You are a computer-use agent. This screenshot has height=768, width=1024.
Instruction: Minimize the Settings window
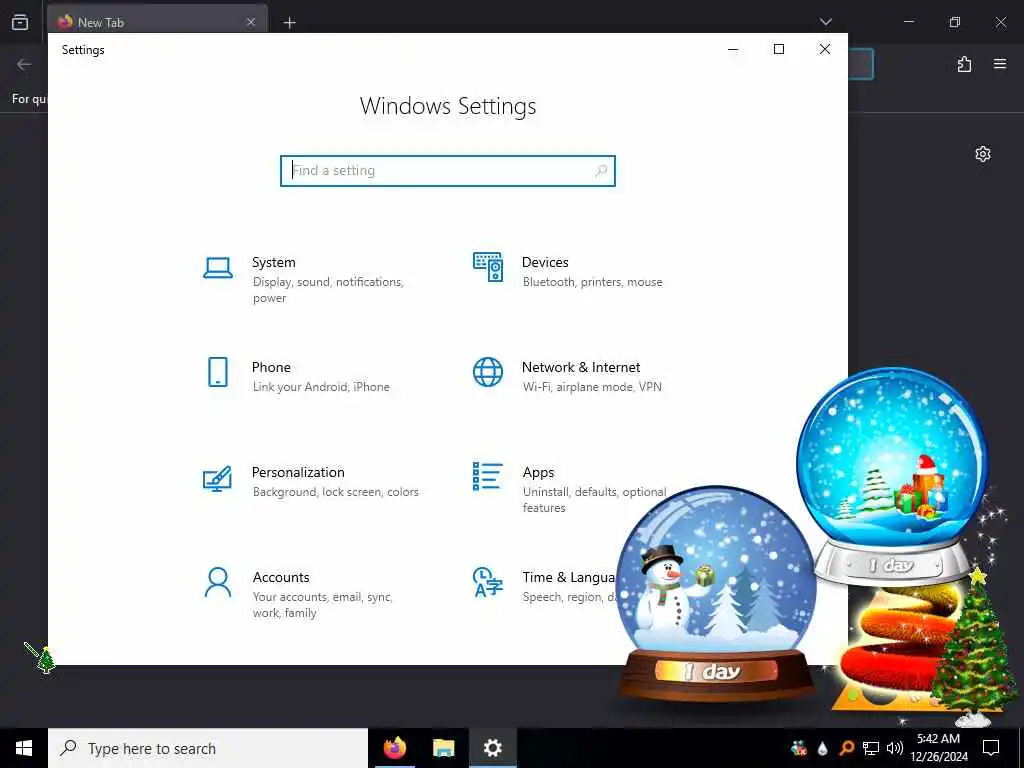pyautogui.click(x=733, y=50)
